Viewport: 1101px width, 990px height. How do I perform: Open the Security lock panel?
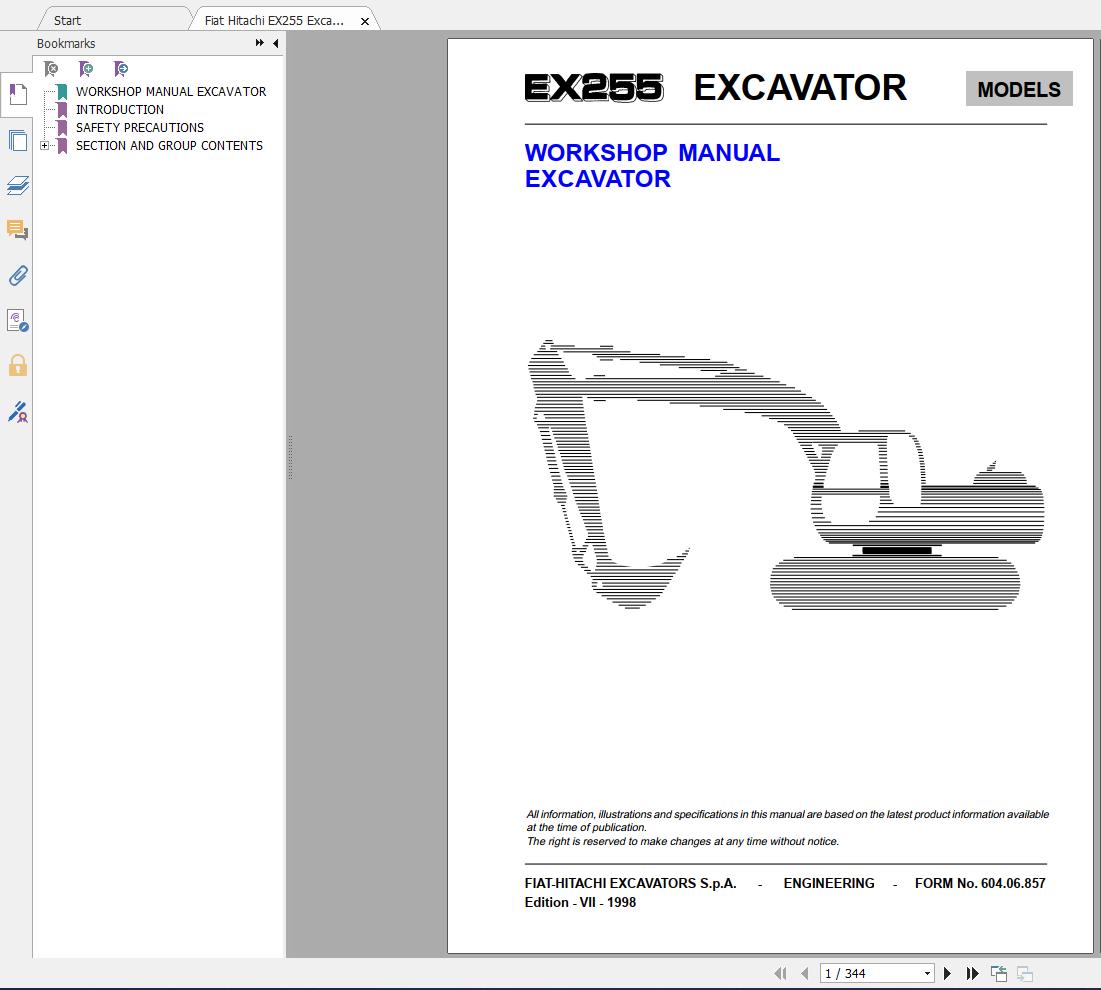pyautogui.click(x=18, y=365)
